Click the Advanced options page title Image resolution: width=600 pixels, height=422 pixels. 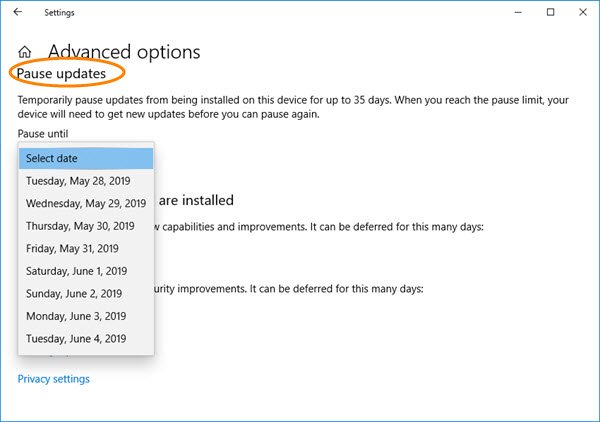point(124,52)
